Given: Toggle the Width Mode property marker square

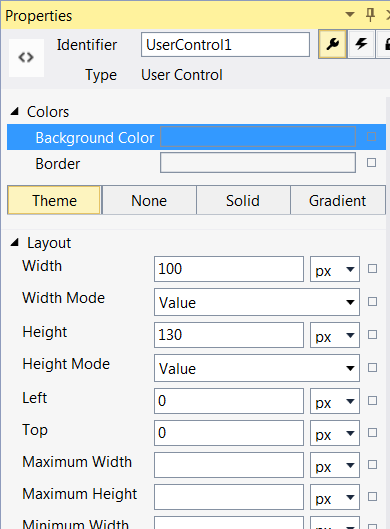Looking at the screenshot, I should click(x=372, y=302).
